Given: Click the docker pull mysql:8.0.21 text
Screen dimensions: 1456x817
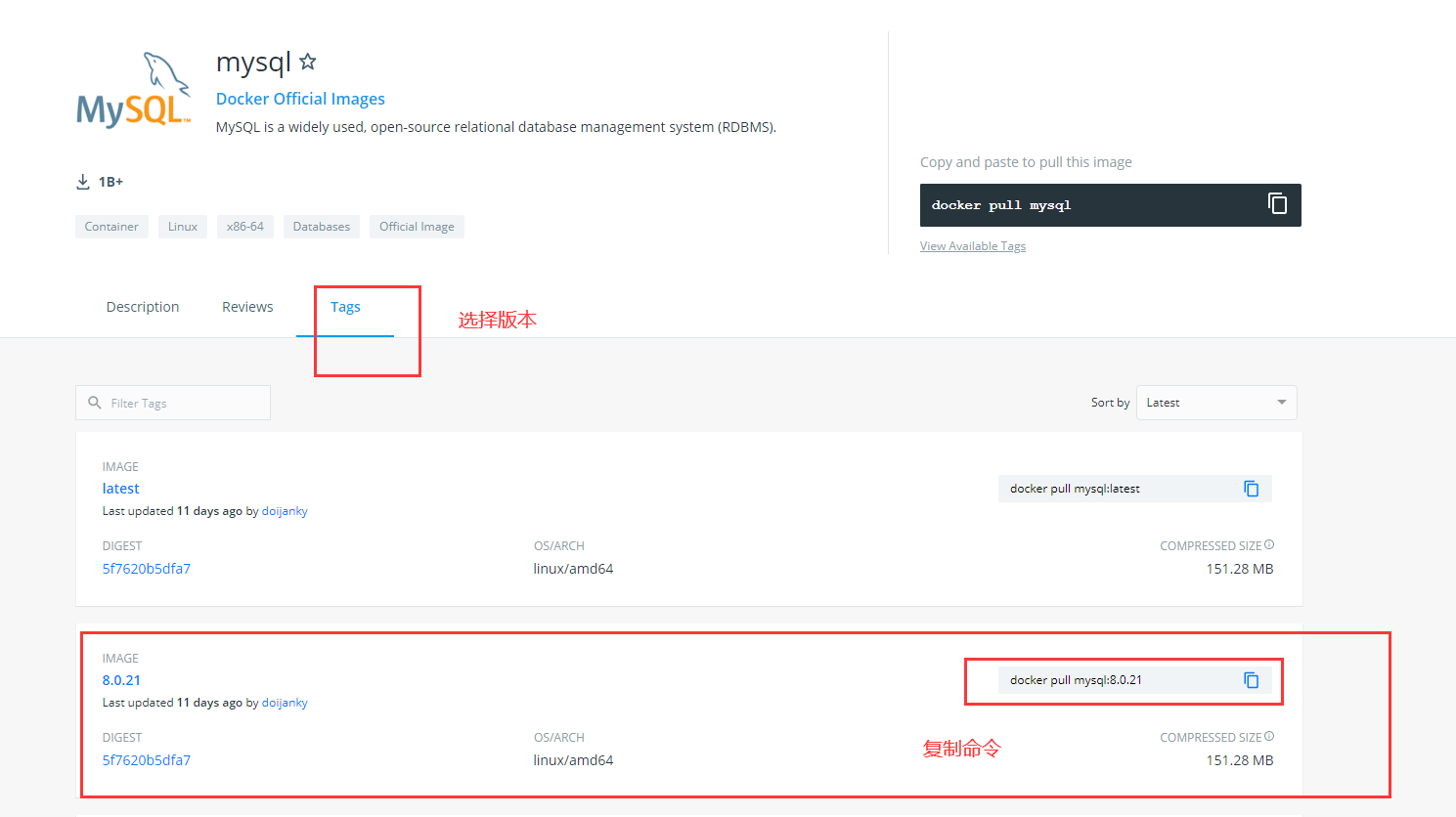Looking at the screenshot, I should 1076,680.
